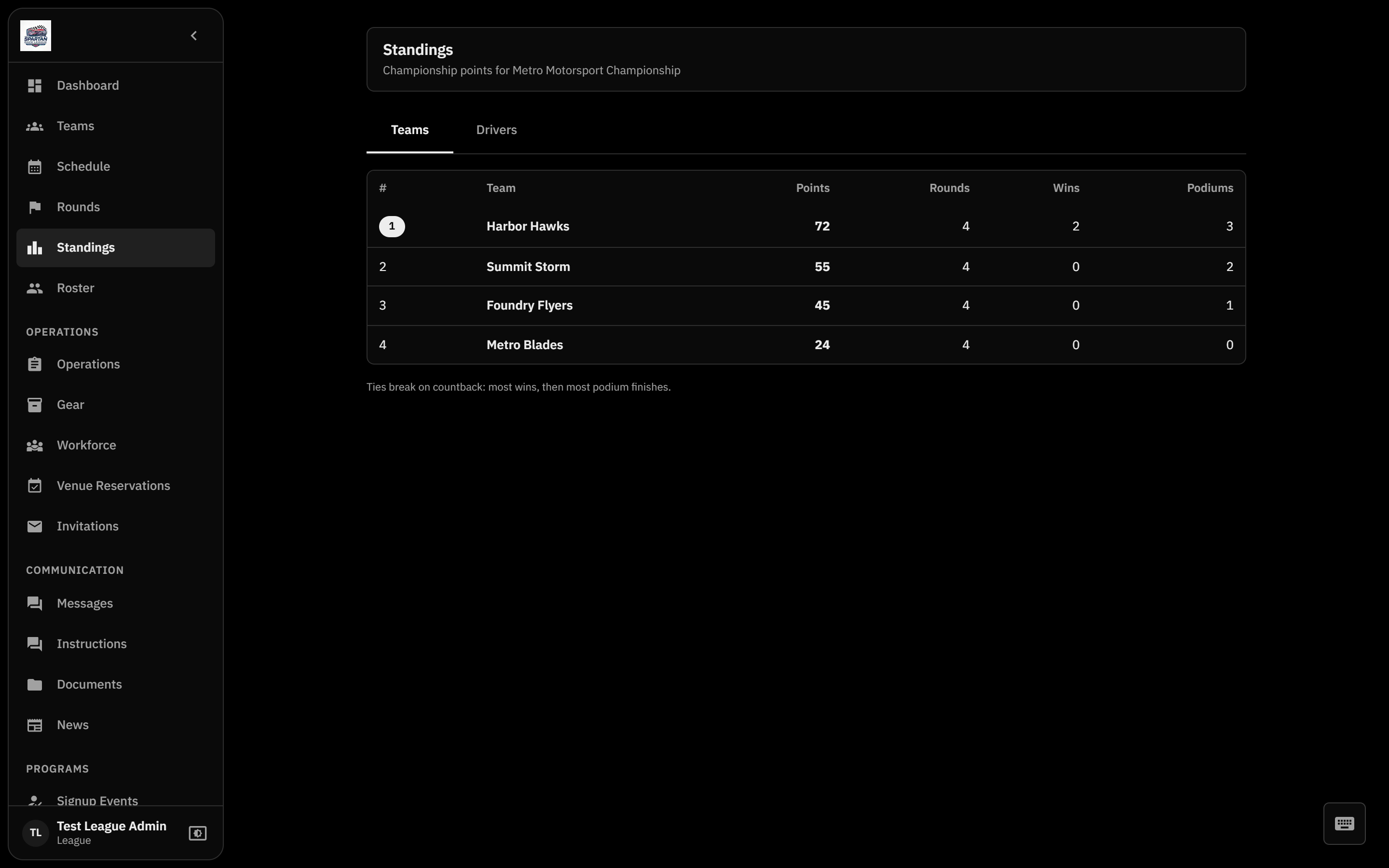Image resolution: width=1389 pixels, height=868 pixels.
Task: Click the Points column header
Action: tap(813, 188)
